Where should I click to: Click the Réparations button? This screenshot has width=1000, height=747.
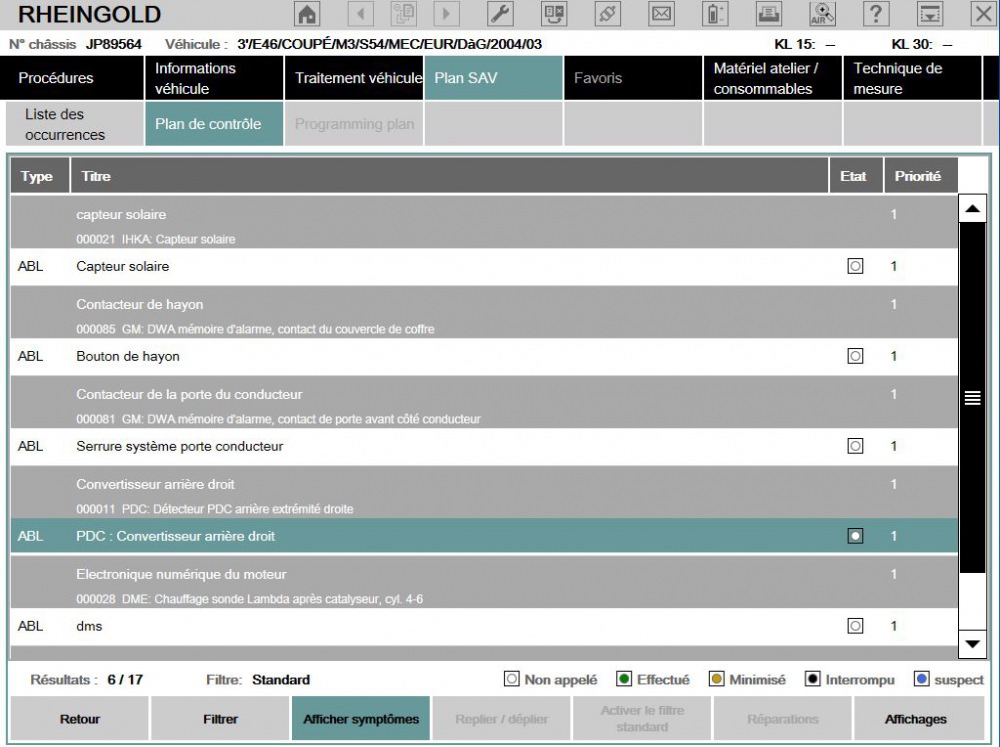pyautogui.click(x=783, y=719)
